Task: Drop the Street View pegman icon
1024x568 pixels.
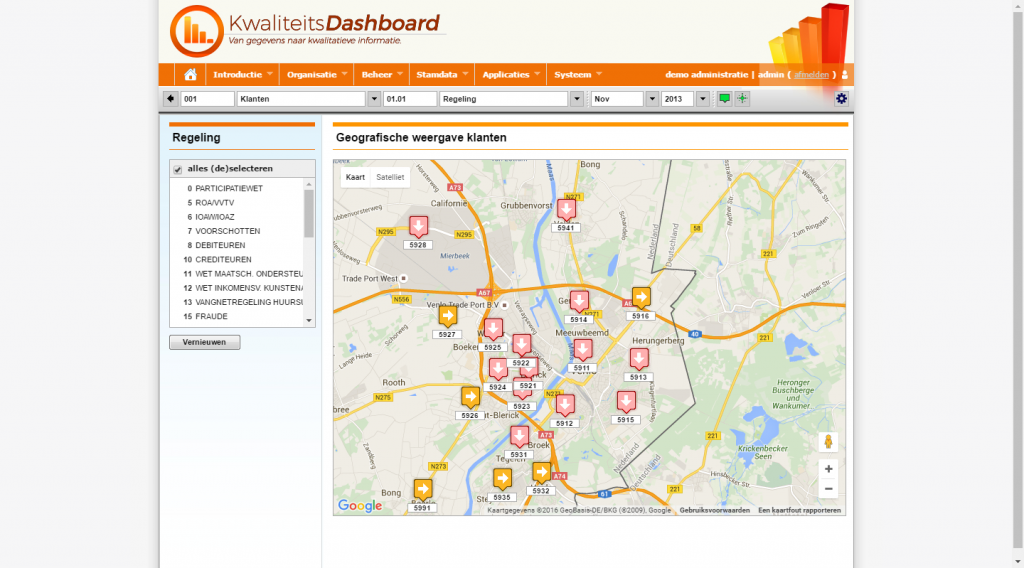Action: pyautogui.click(x=827, y=442)
